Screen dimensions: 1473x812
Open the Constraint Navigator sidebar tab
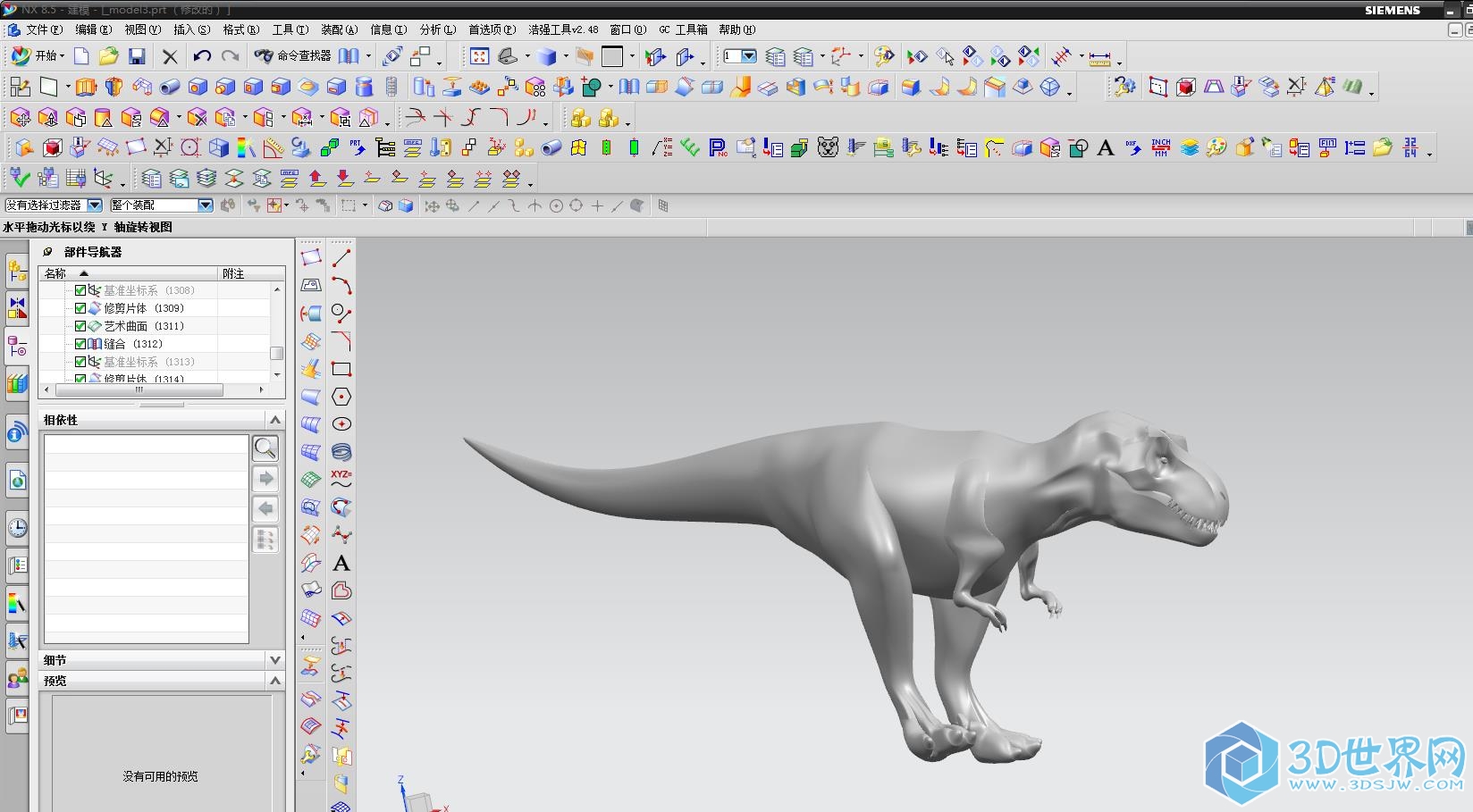tap(17, 308)
